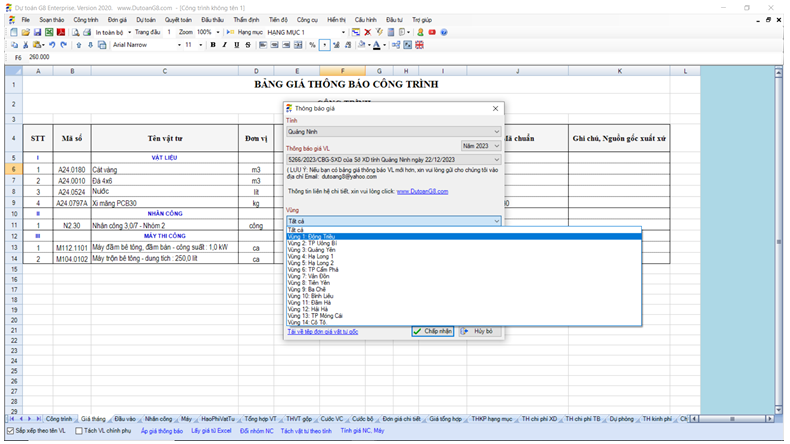Image resolution: width=790 pixels, height=444 pixels.
Task: Open the Công cụ menu
Action: tap(307, 20)
